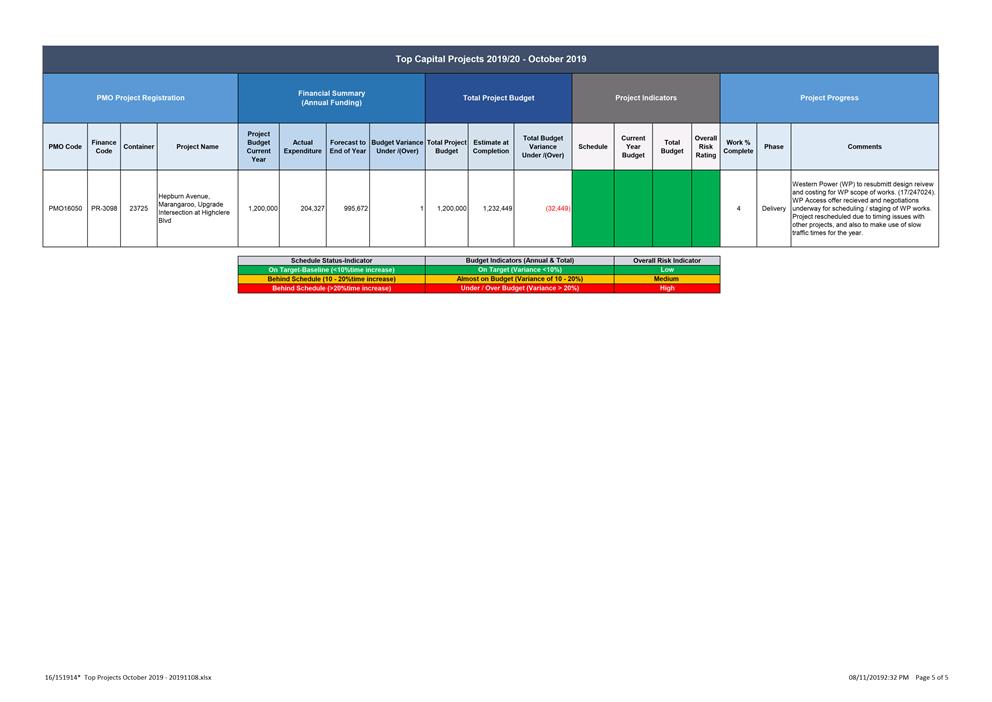992x702 pixels.
Task: Click the title 'Top Capital Projects 2019/20 - October 2019'
Action: pyautogui.click(x=491, y=59)
